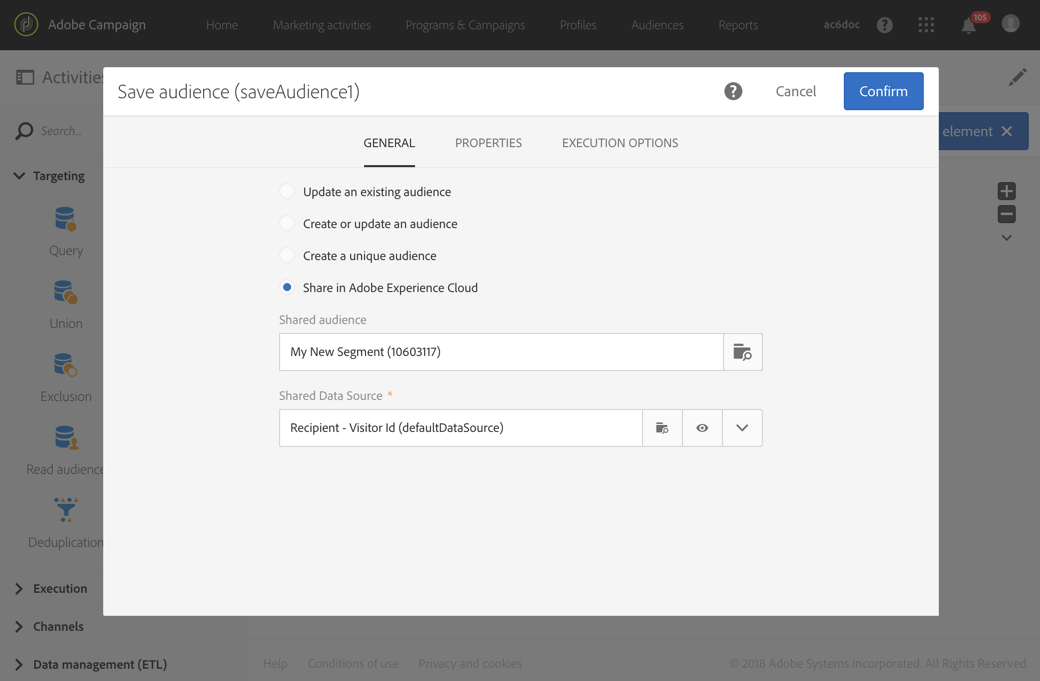1040x681 pixels.
Task: Open the apps grid switcher icon
Action: click(926, 25)
